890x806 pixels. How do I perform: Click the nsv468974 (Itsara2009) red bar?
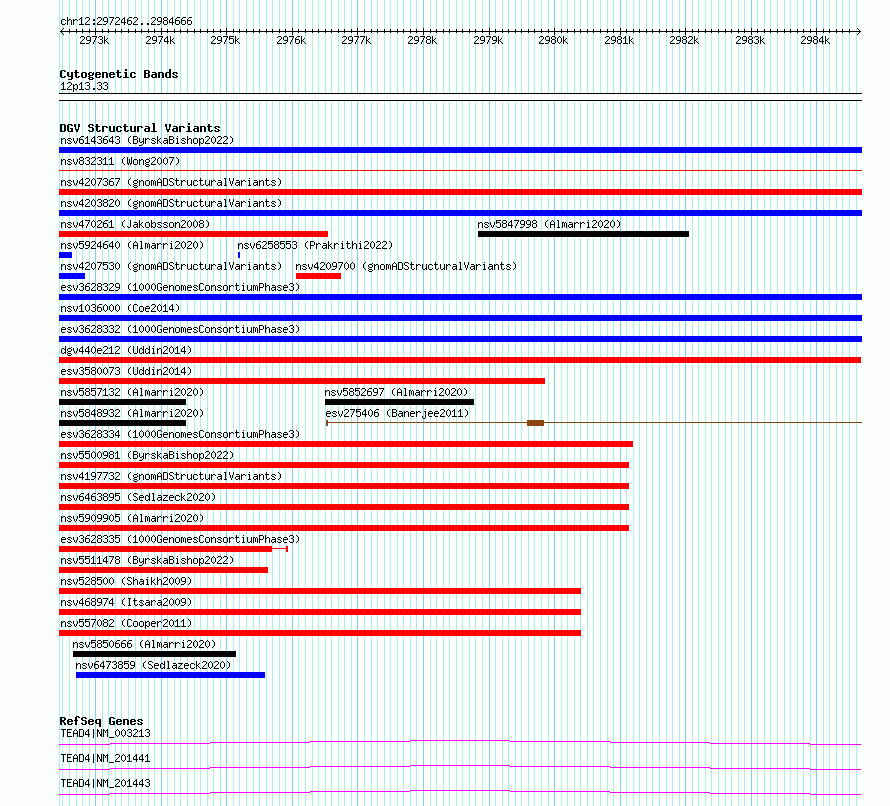click(320, 612)
